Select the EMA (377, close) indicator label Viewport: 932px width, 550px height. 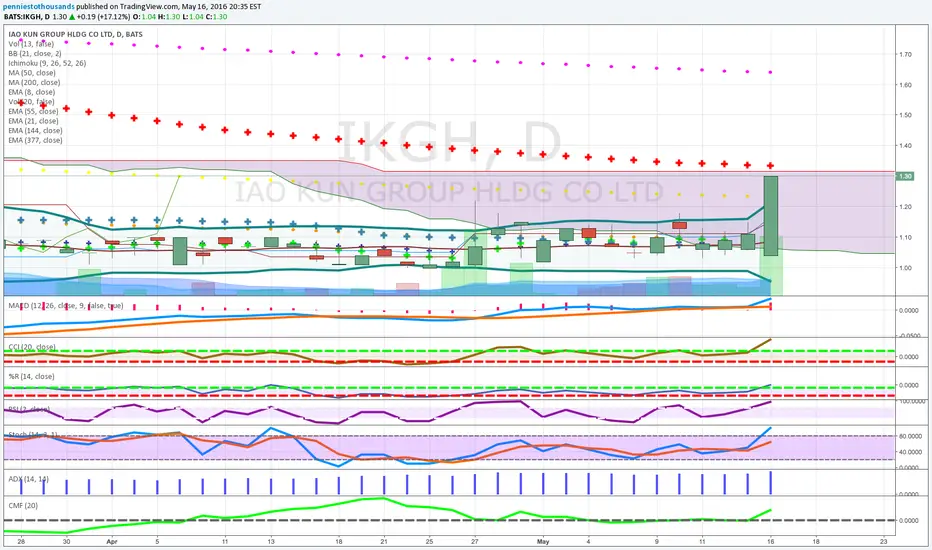[35, 140]
